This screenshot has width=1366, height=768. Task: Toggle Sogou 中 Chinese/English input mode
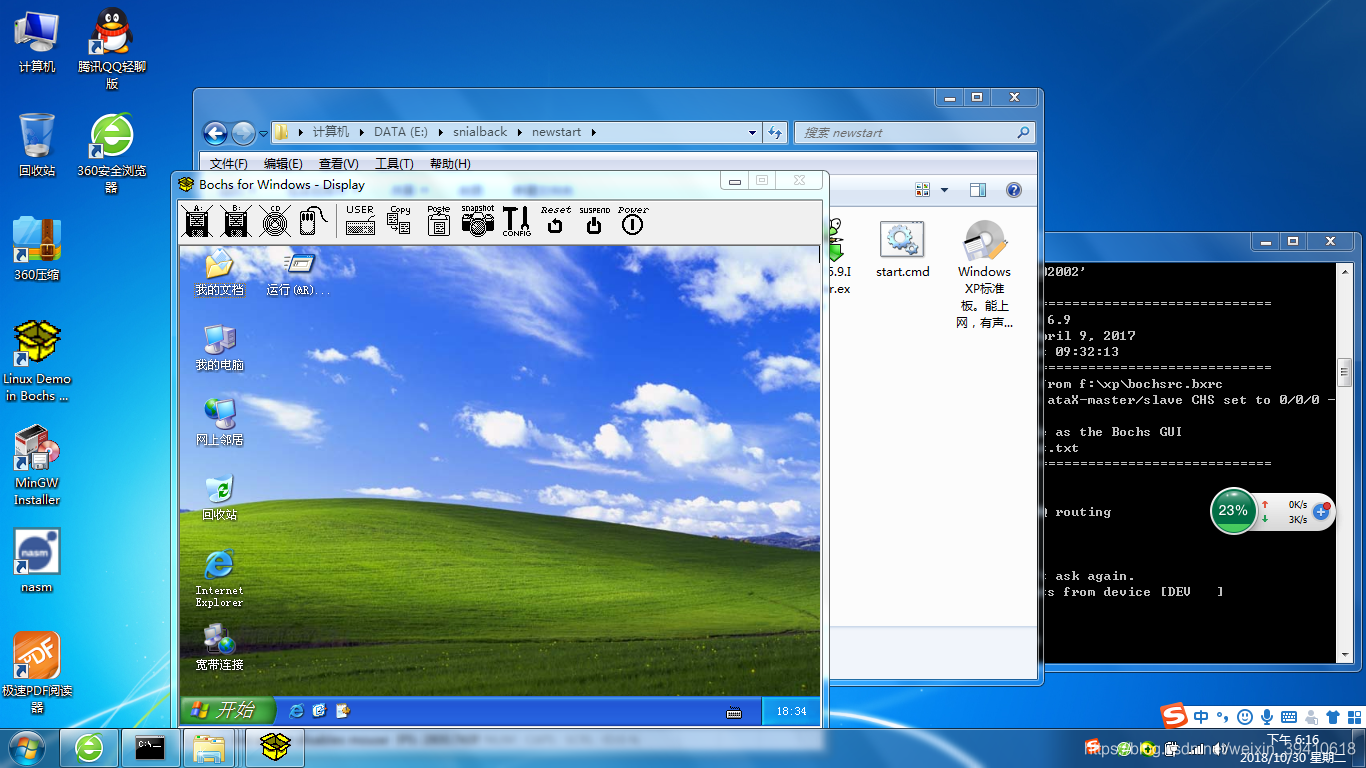(1201, 717)
